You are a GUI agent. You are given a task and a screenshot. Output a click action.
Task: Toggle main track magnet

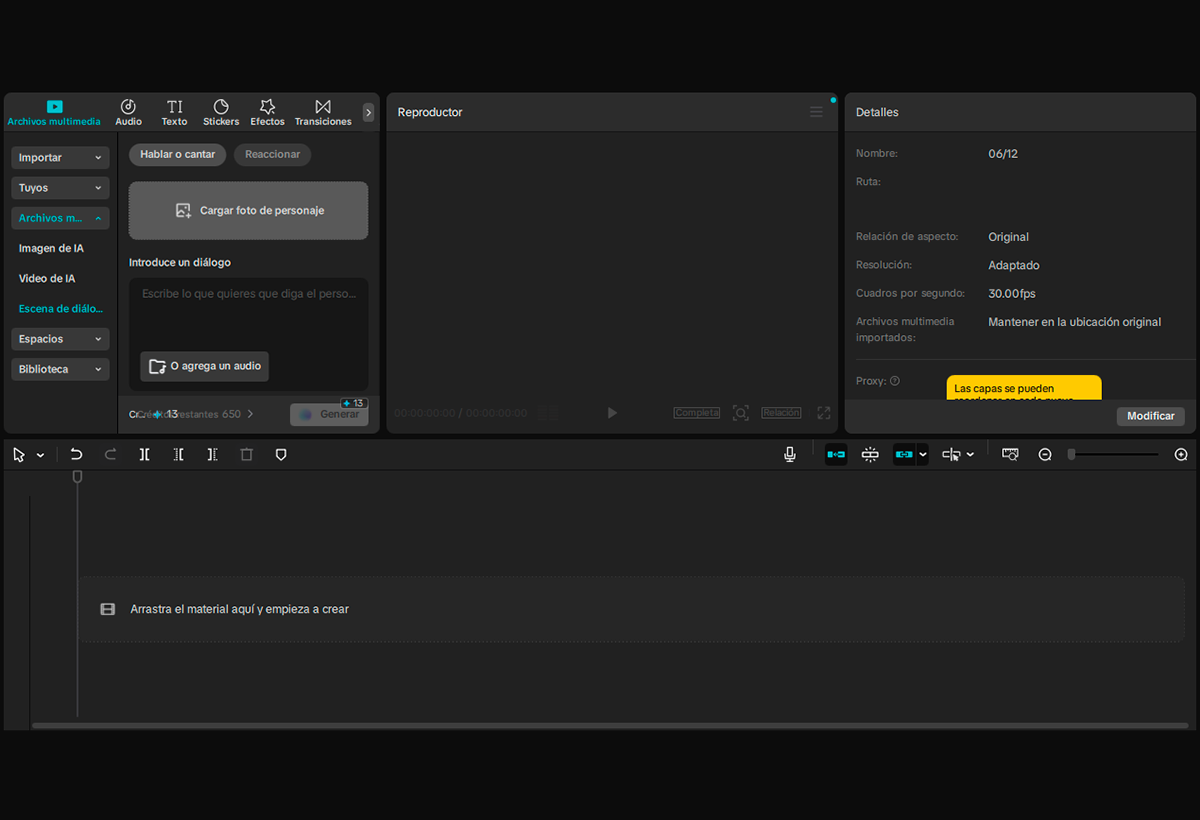coord(836,455)
